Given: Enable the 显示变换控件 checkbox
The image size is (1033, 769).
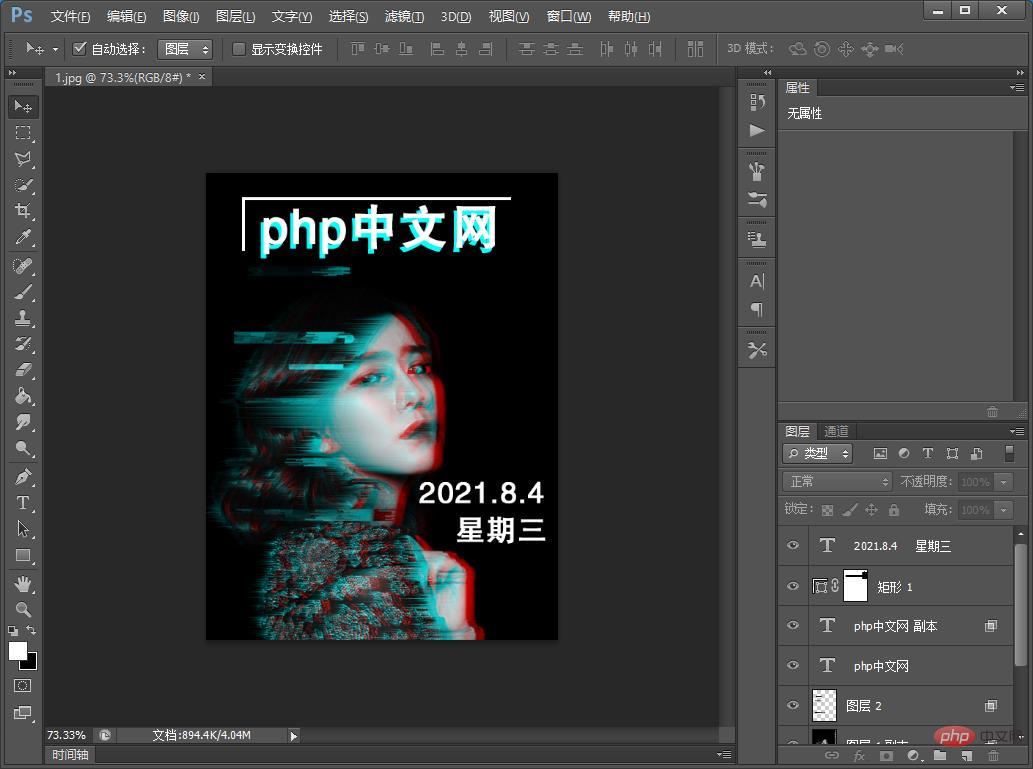Looking at the screenshot, I should point(239,49).
